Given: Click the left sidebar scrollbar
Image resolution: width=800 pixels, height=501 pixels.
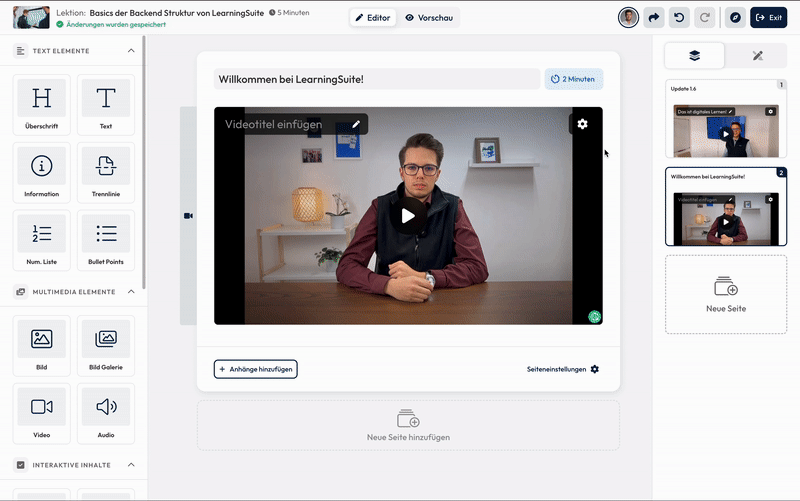Looking at the screenshot, I should [144, 162].
